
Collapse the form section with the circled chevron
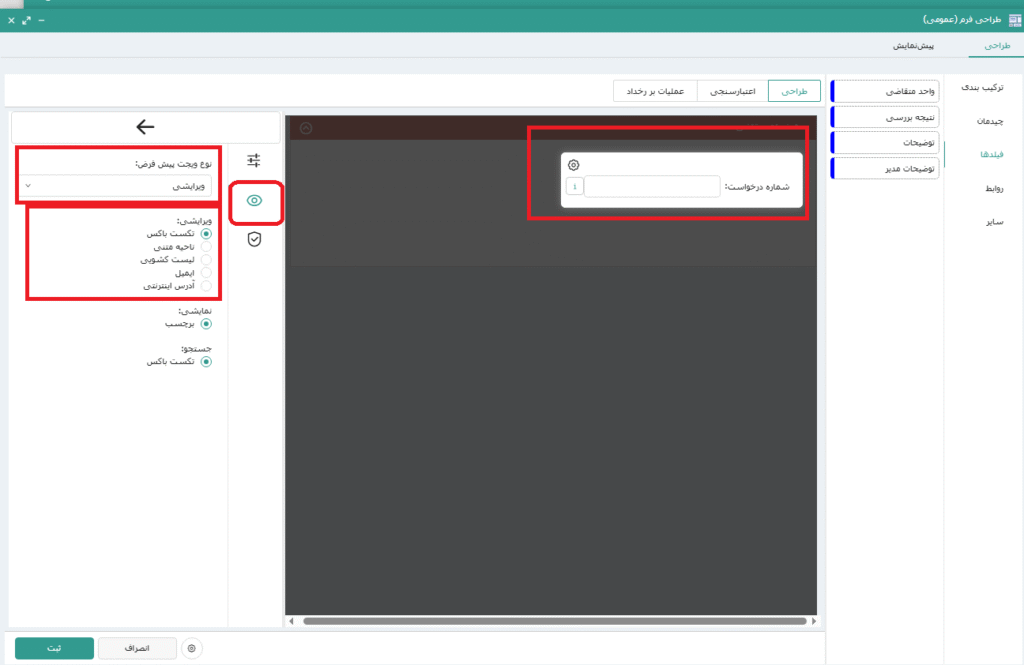(306, 128)
